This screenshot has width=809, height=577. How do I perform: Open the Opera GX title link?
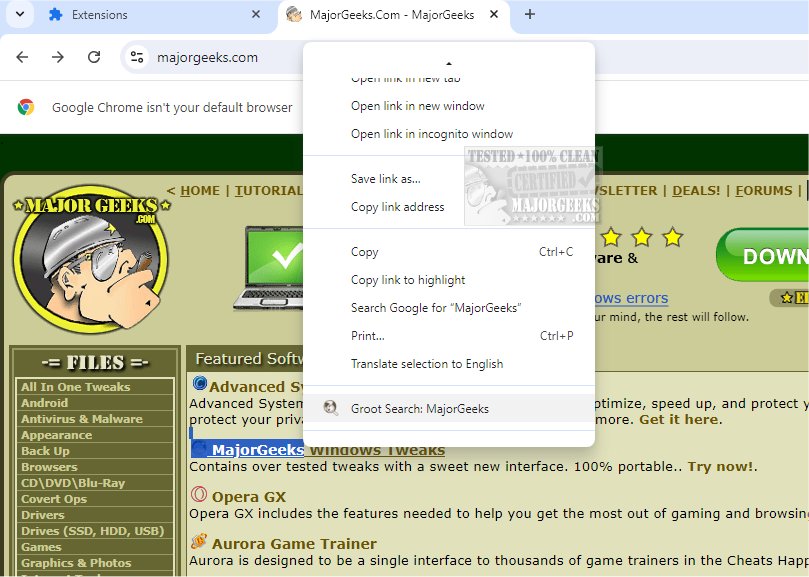pyautogui.click(x=249, y=496)
